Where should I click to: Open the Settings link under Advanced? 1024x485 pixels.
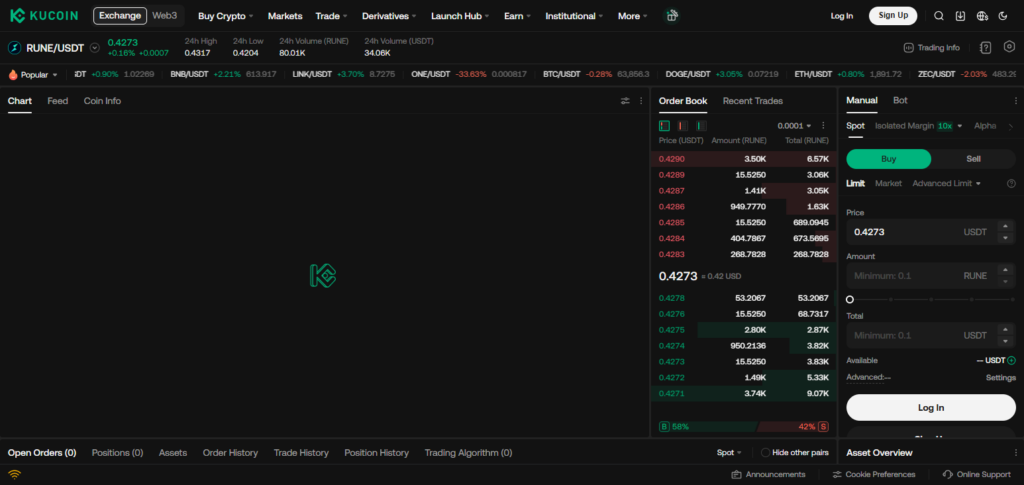pos(1000,377)
